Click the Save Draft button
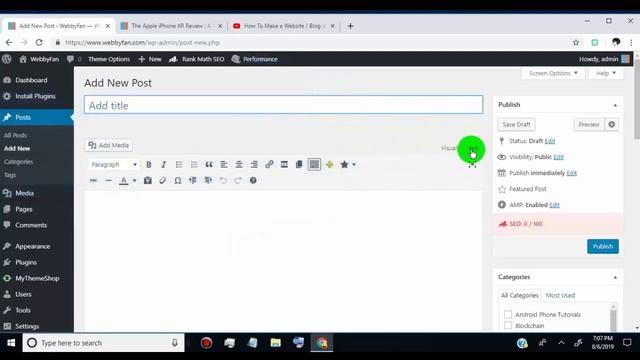This screenshot has height=360, width=640. [516, 124]
